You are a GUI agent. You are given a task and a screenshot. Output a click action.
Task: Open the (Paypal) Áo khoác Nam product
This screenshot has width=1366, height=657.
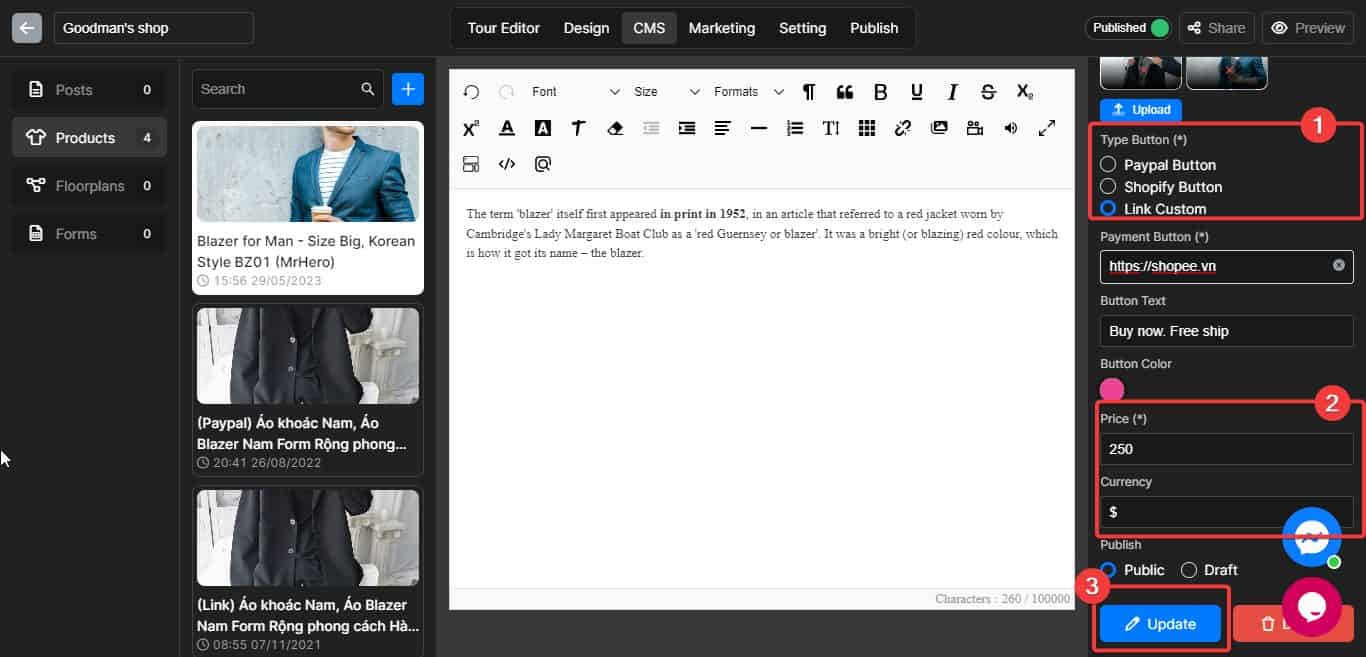[x=308, y=390]
